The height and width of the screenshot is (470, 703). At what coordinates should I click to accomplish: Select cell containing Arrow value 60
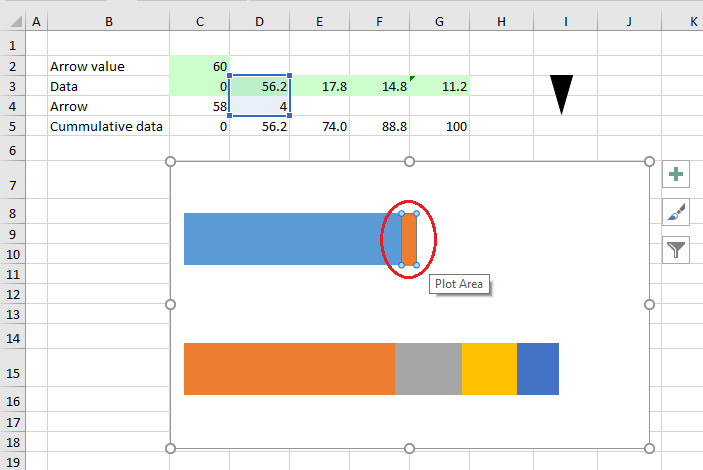[x=199, y=66]
